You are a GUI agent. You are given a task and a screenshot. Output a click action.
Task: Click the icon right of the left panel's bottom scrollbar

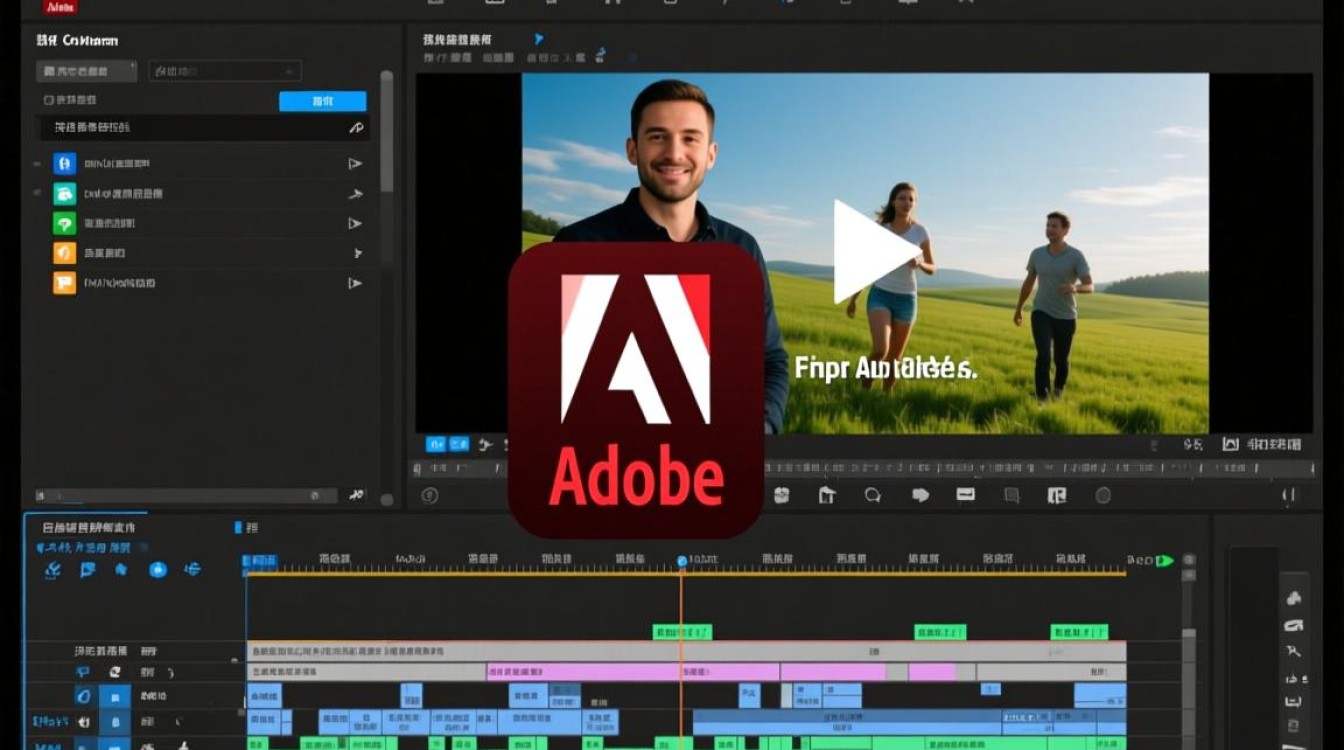coord(356,495)
